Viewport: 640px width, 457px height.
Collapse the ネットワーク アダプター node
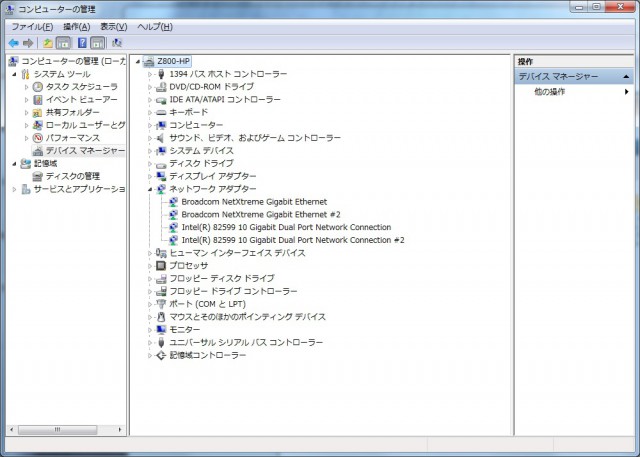pyautogui.click(x=150, y=189)
